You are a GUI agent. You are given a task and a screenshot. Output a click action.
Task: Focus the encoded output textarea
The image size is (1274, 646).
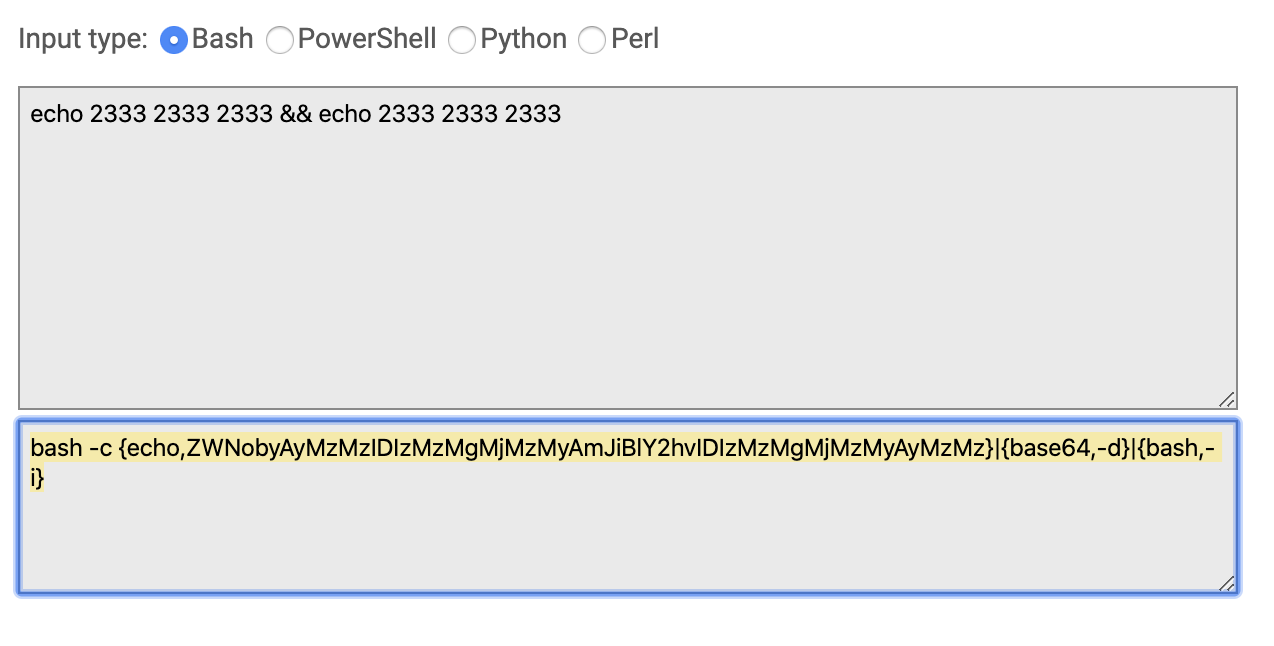[x=628, y=506]
